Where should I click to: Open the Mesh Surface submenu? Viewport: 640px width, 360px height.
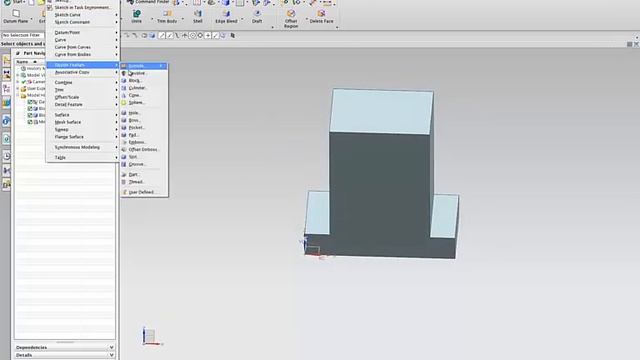pos(82,122)
